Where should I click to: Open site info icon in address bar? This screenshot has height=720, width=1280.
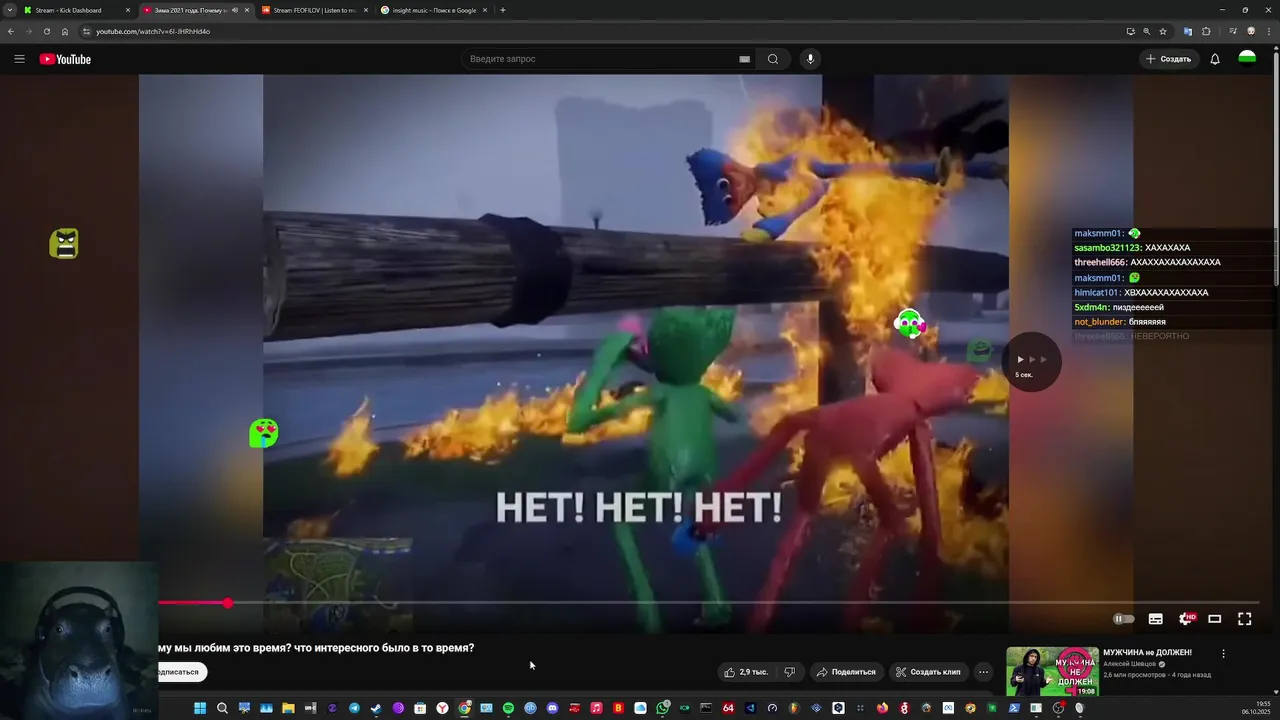86,31
